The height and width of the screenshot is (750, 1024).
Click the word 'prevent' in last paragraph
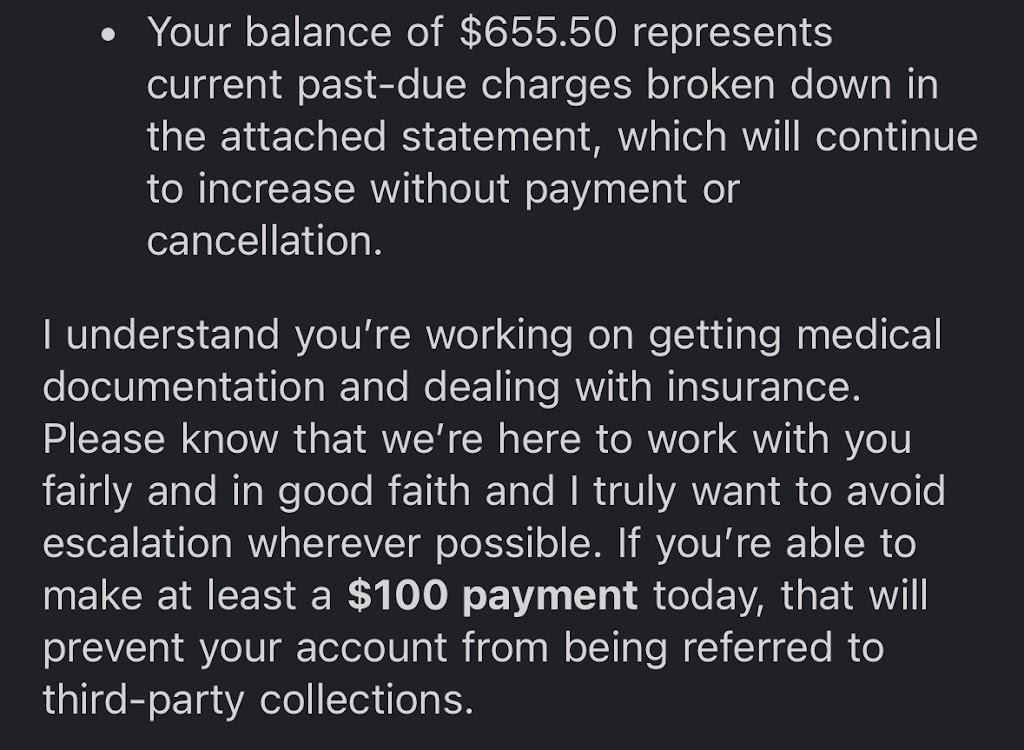tap(113, 648)
